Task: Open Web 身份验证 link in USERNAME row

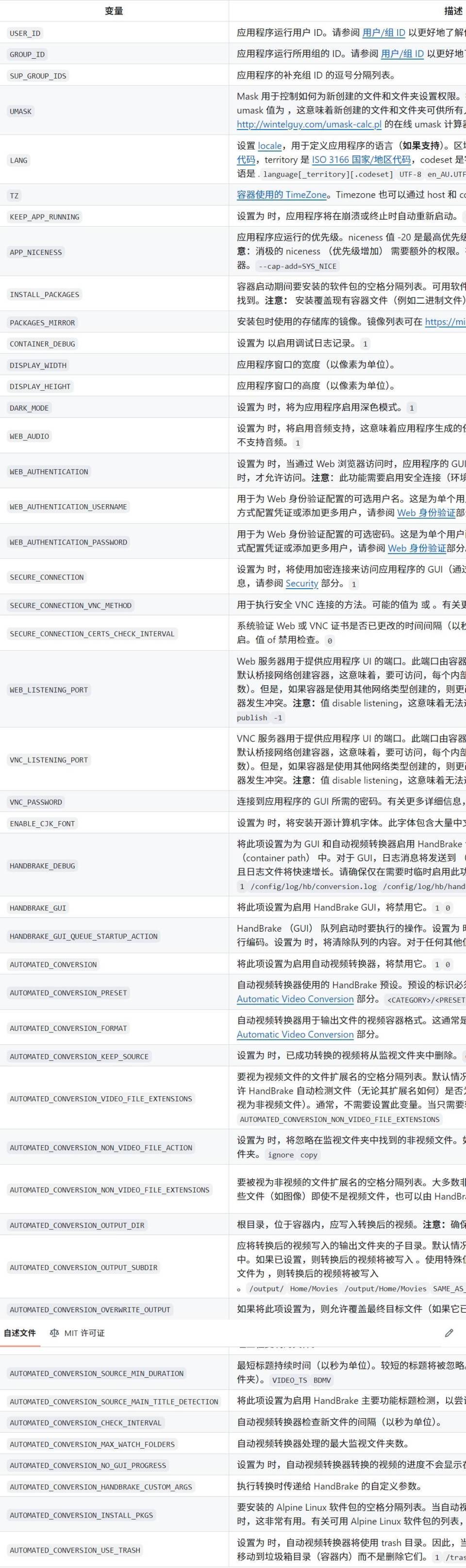Action: coord(426,513)
